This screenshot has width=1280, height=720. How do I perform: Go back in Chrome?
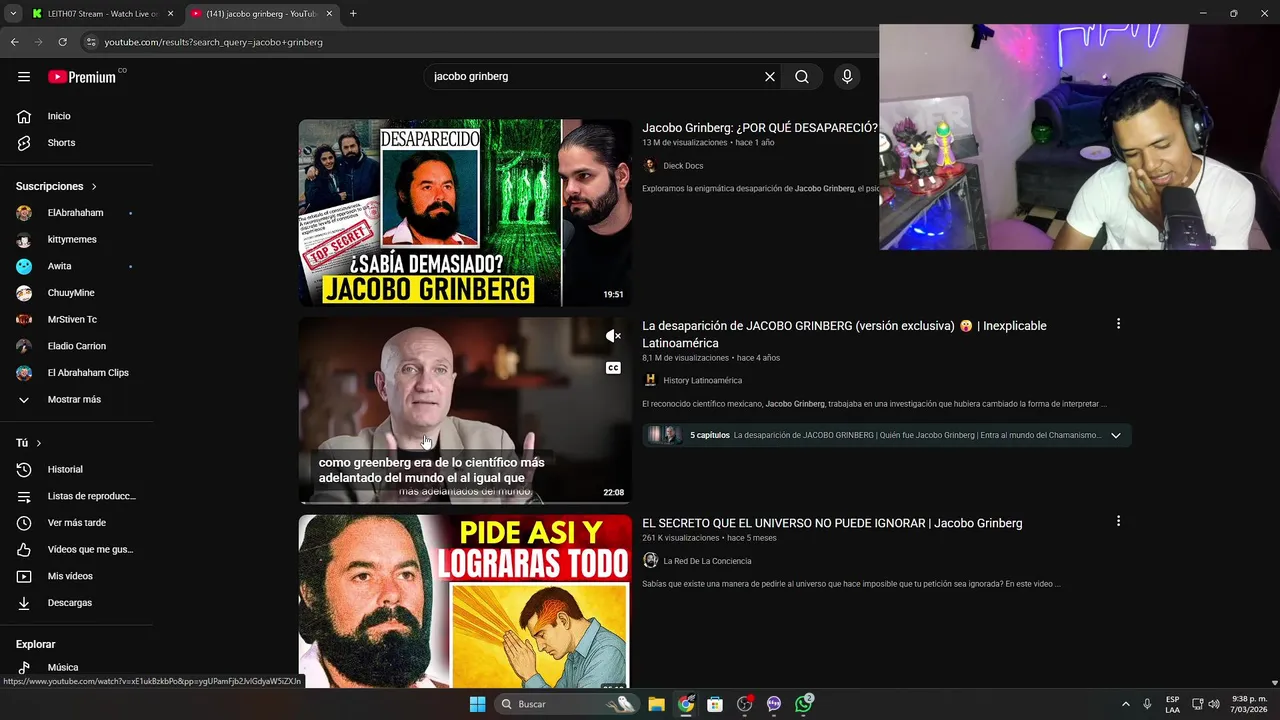(x=14, y=42)
